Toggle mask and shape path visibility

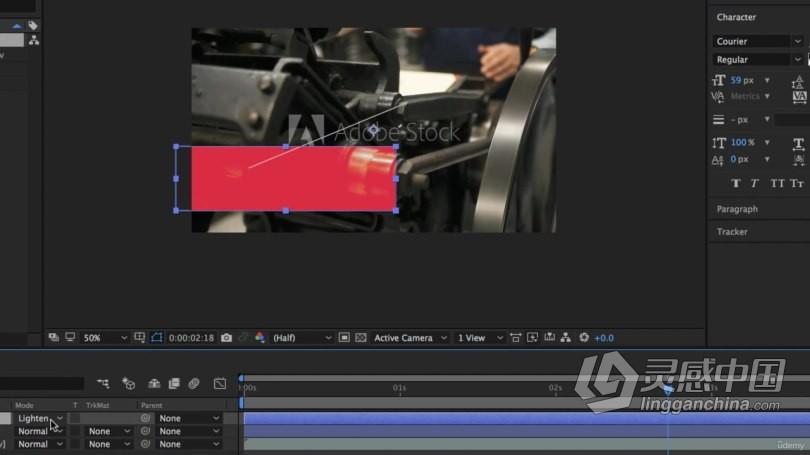coord(157,337)
